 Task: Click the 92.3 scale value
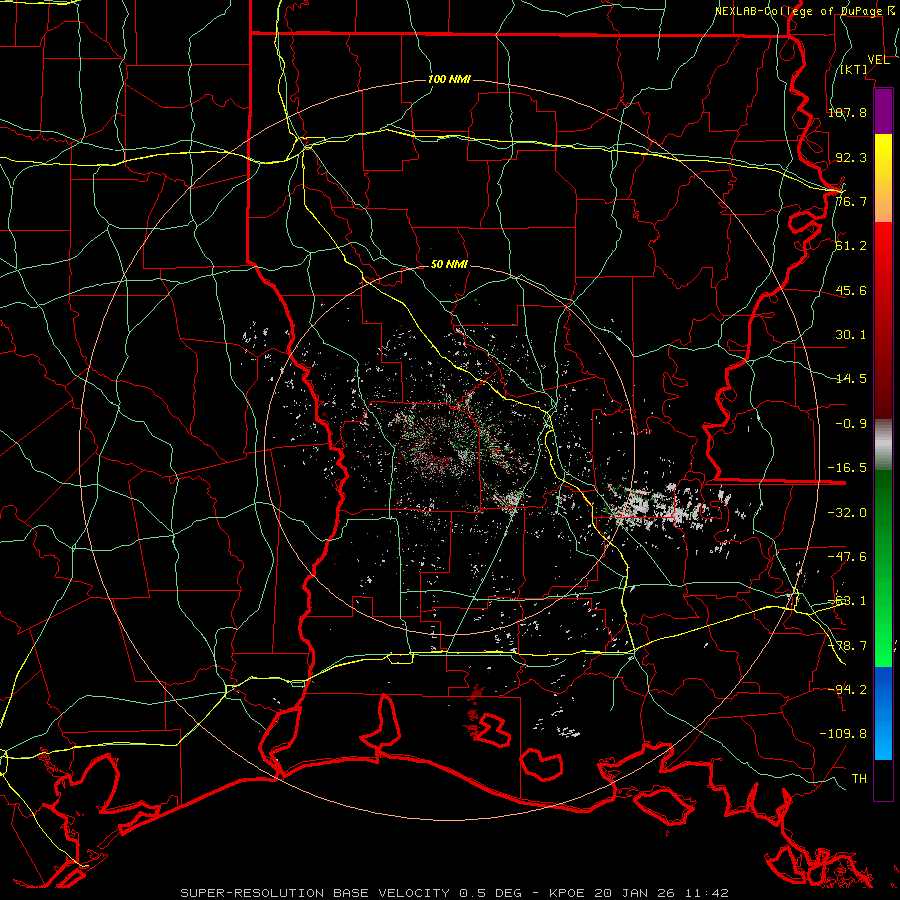[x=851, y=157]
